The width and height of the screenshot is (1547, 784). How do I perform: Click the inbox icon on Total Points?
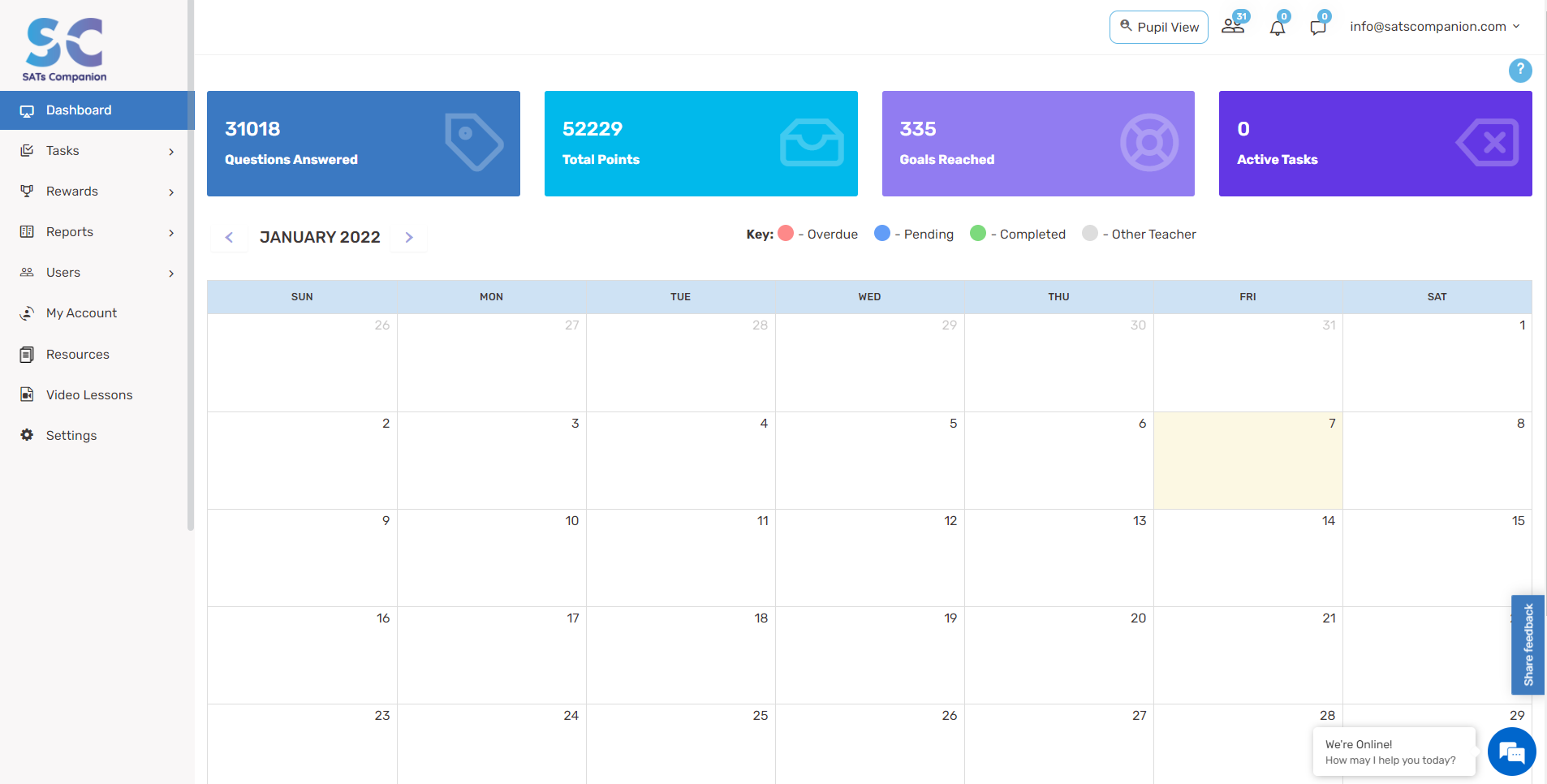(x=812, y=143)
